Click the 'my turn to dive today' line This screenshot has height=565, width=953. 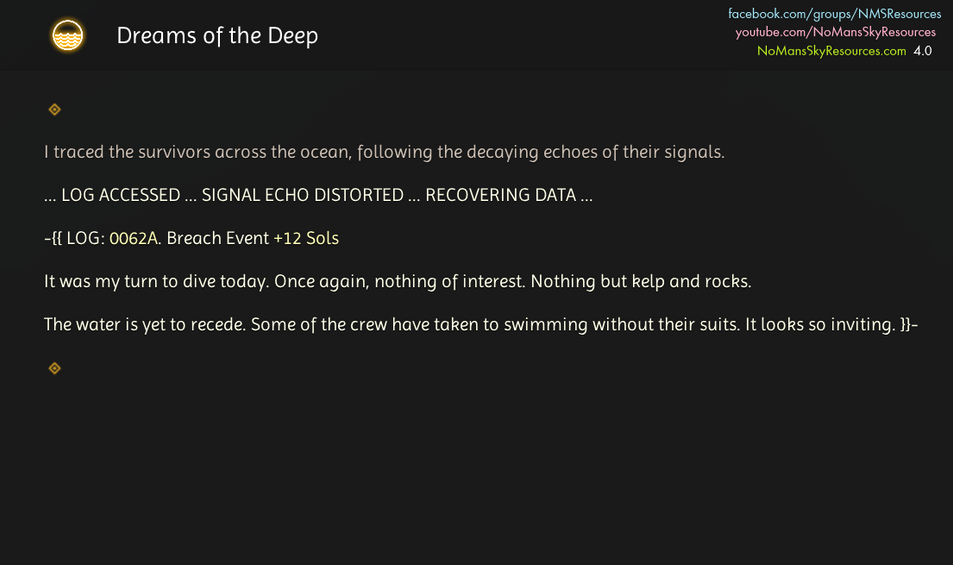point(156,281)
